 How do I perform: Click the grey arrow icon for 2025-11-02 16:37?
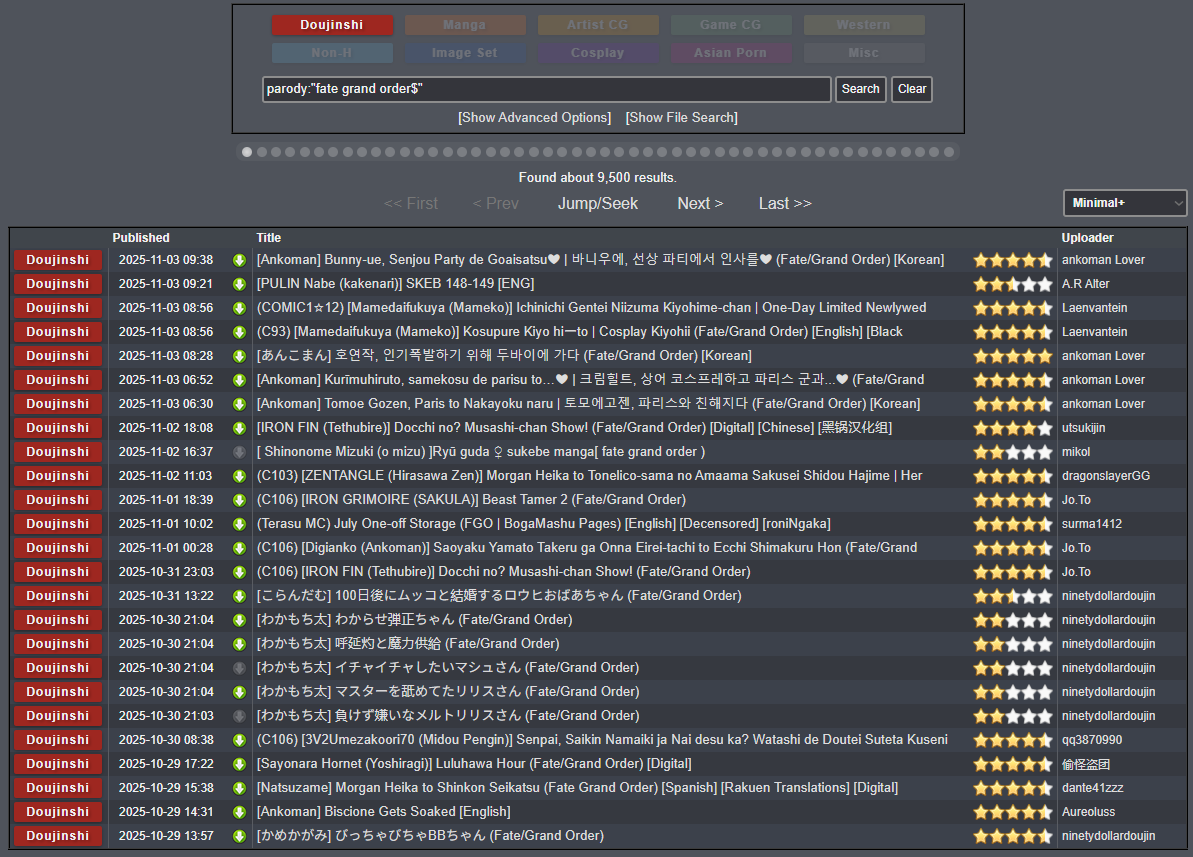[x=239, y=452]
